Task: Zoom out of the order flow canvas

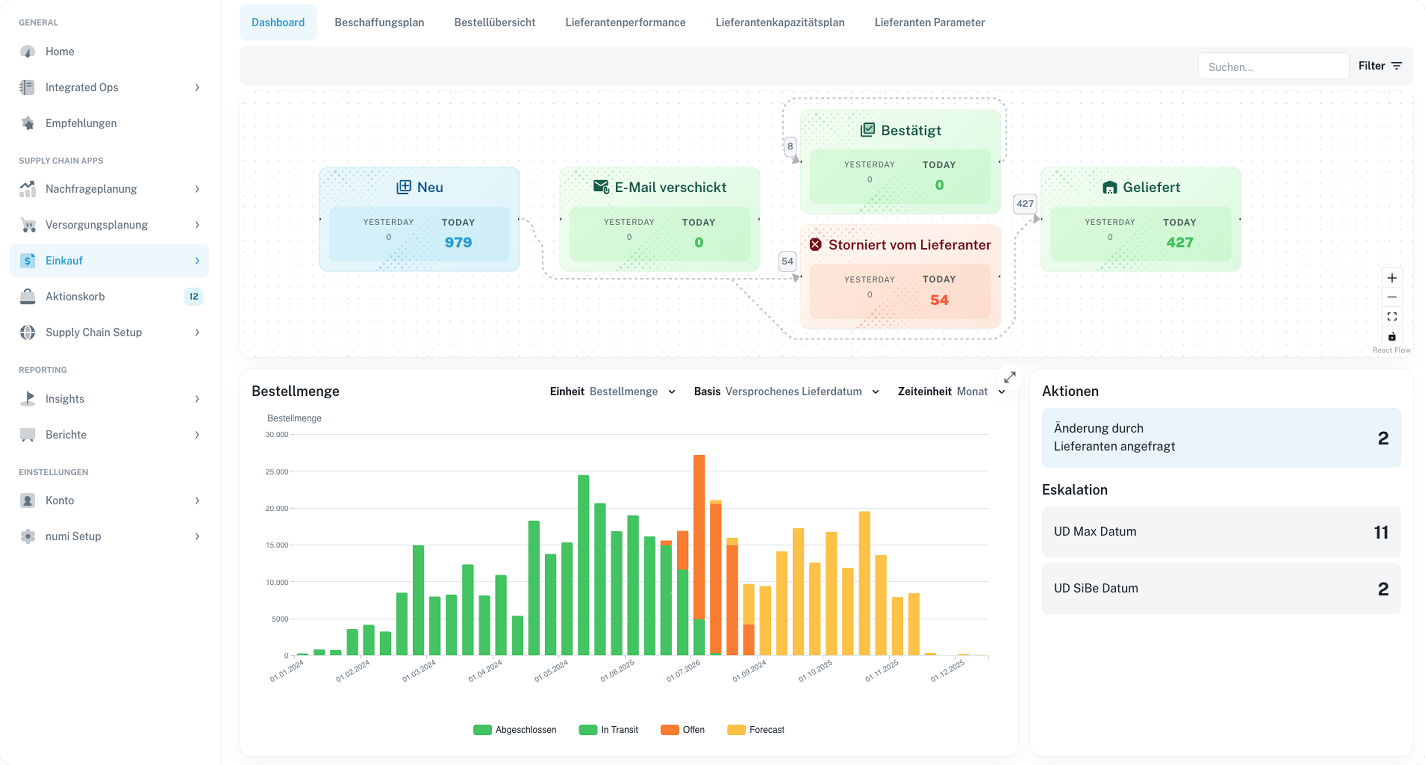Action: [1391, 296]
